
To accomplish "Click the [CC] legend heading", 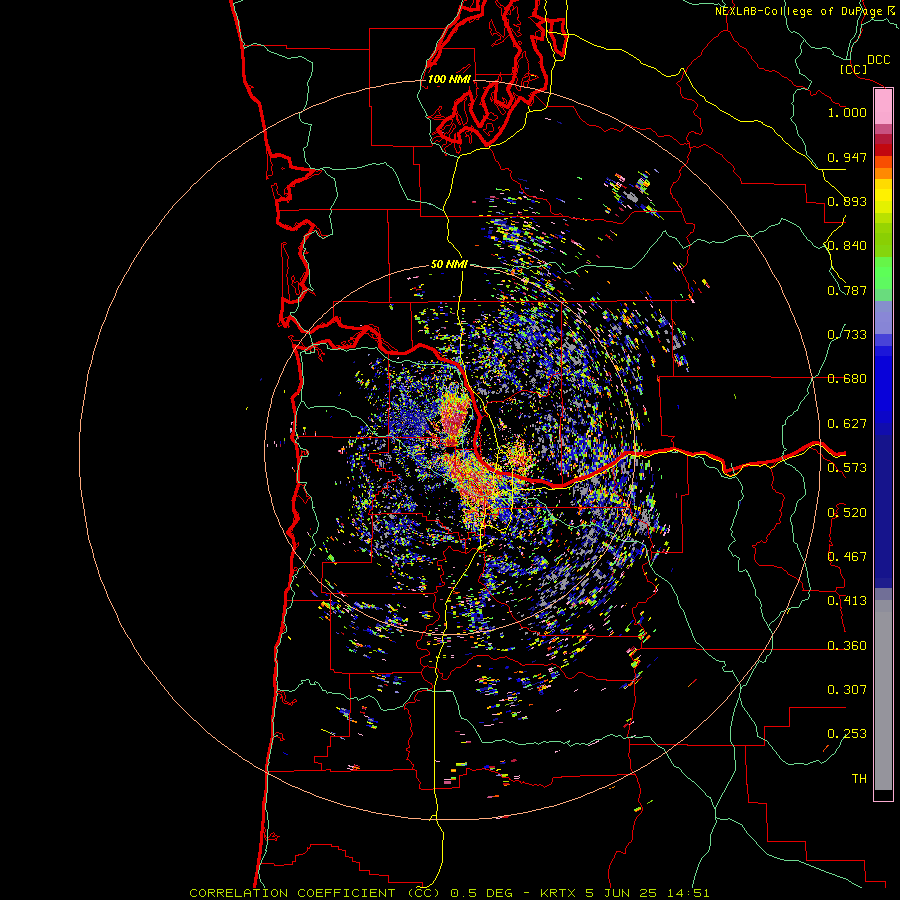I will tap(854, 69).
